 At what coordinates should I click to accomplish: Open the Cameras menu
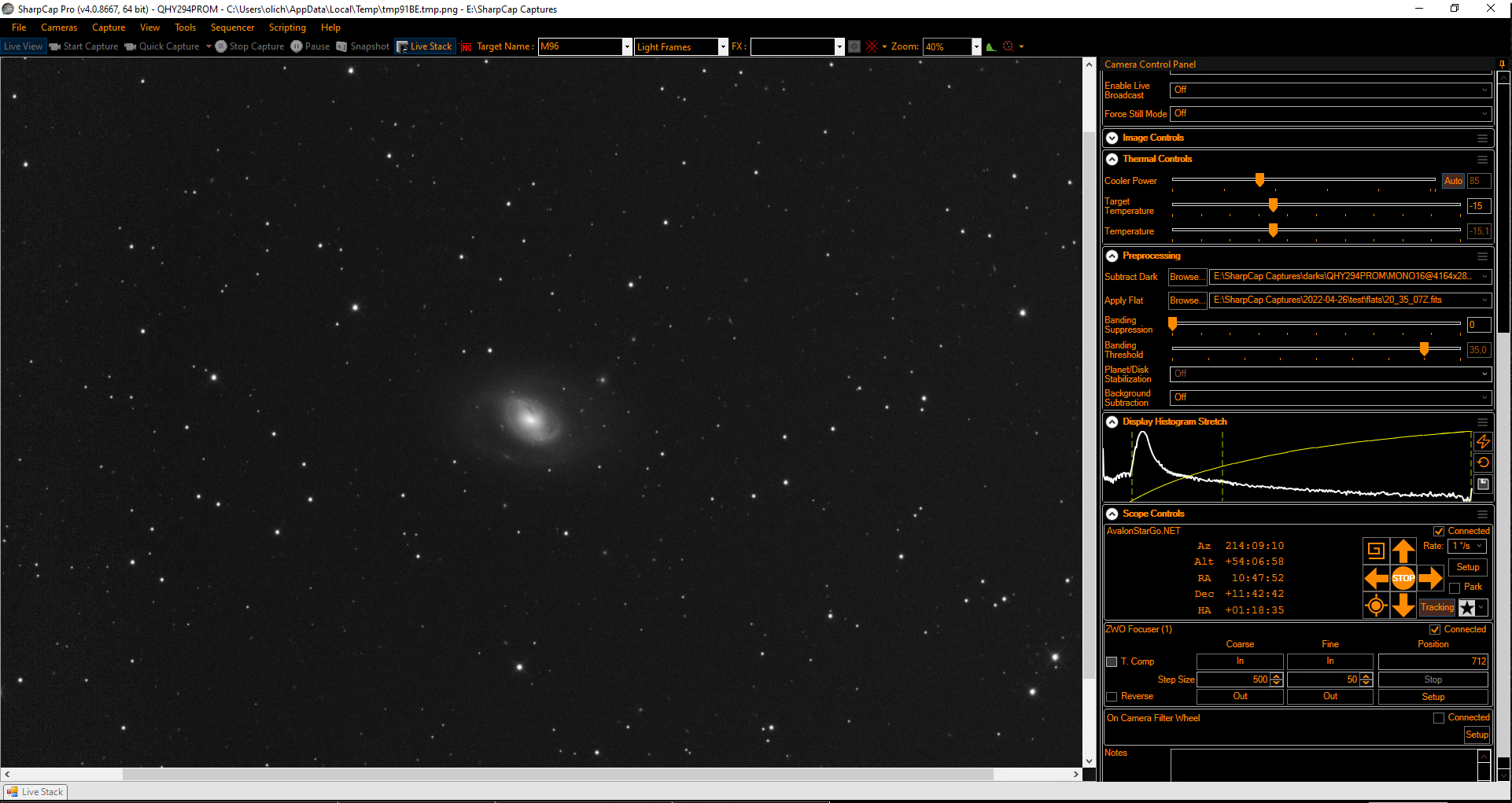coord(59,28)
